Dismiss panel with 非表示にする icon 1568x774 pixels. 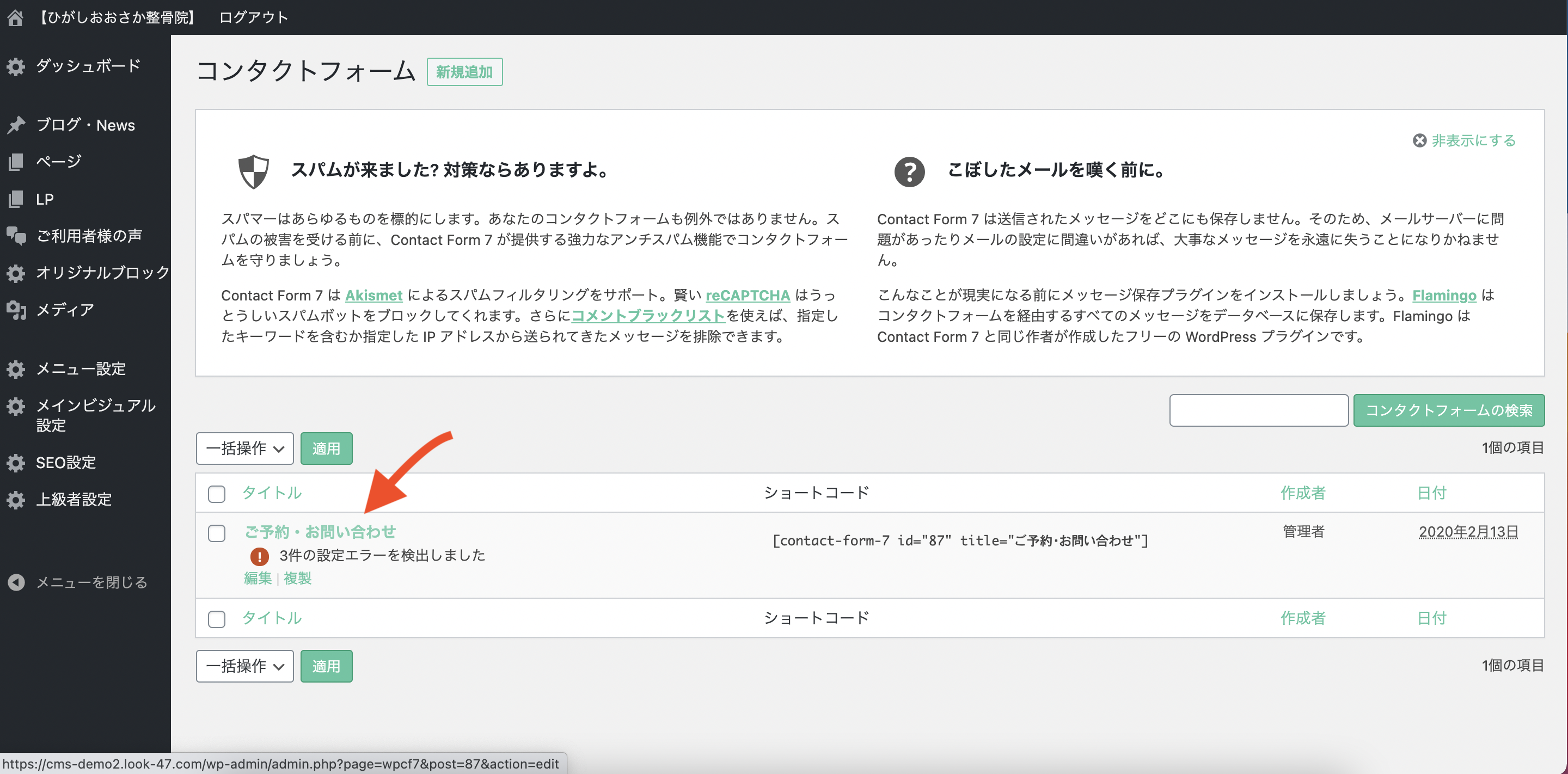tap(1419, 140)
